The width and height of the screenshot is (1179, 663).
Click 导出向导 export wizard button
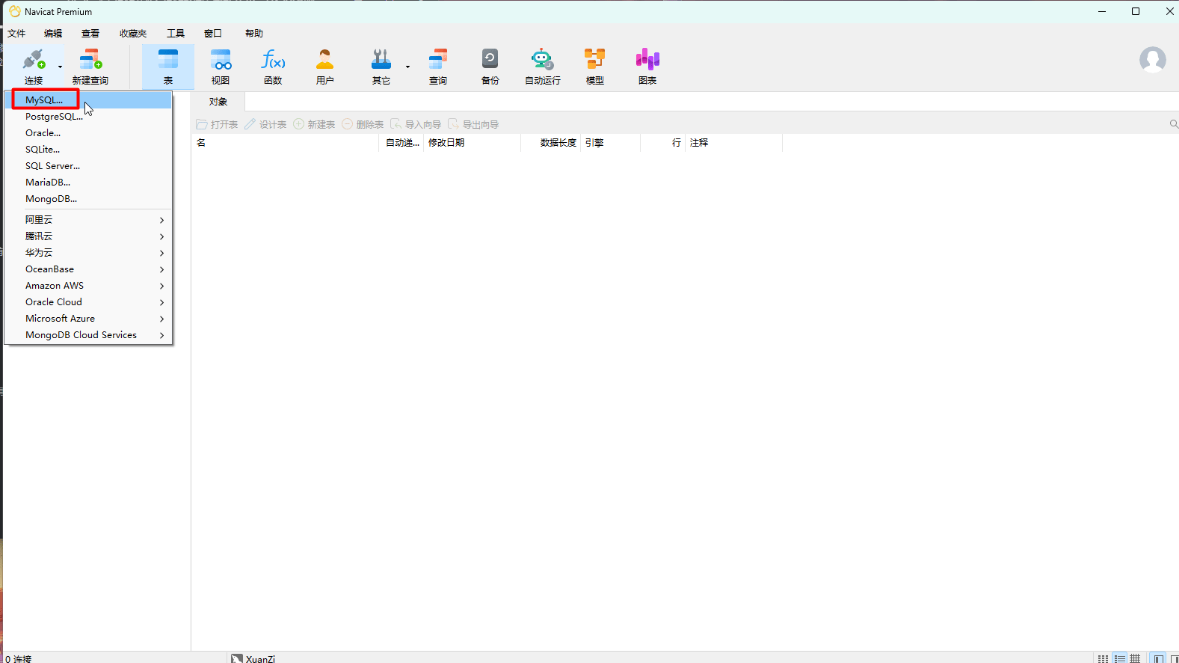[x=474, y=124]
